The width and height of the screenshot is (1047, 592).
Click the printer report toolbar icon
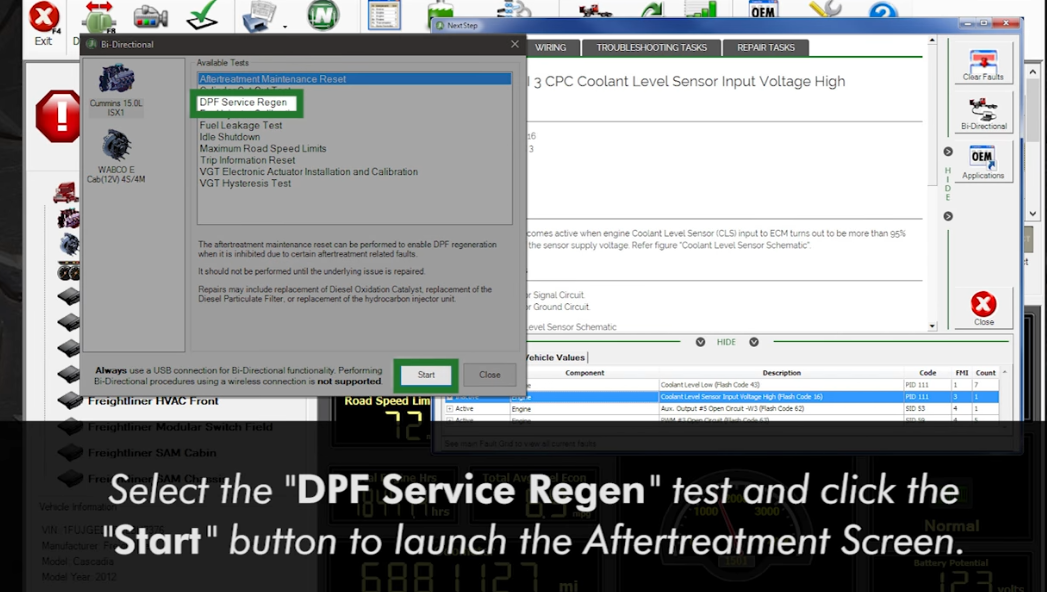pyautogui.click(x=259, y=16)
